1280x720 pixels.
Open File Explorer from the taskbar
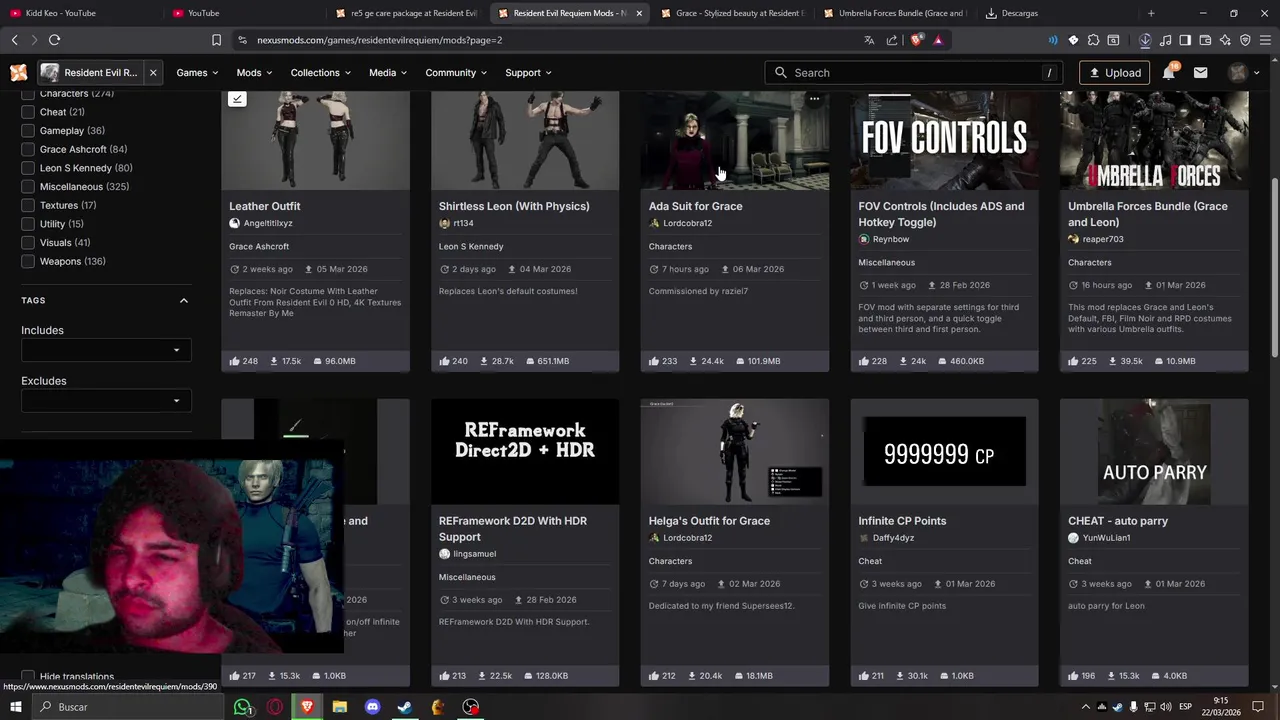tap(339, 707)
